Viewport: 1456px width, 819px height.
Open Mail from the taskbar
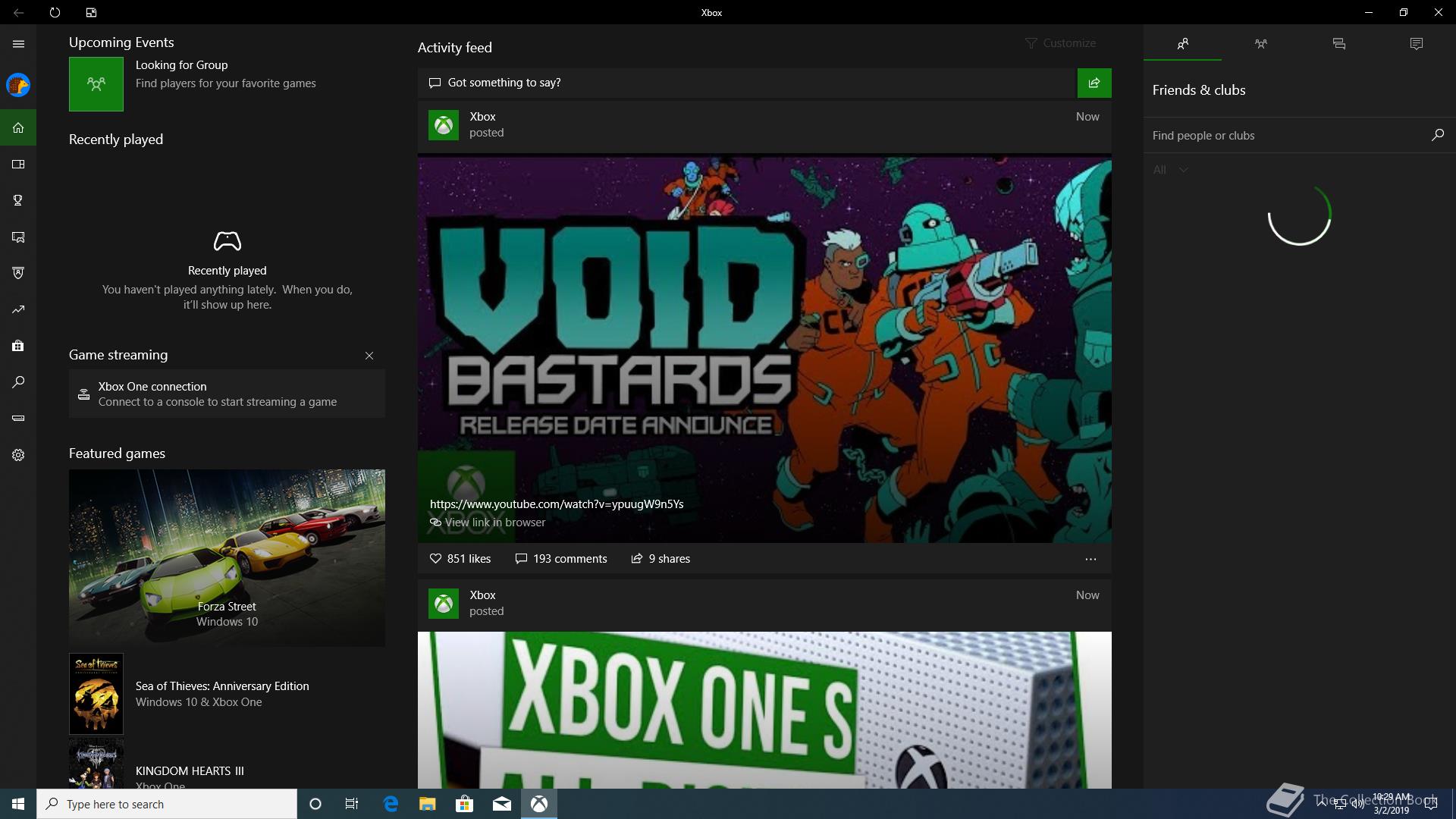[502, 804]
